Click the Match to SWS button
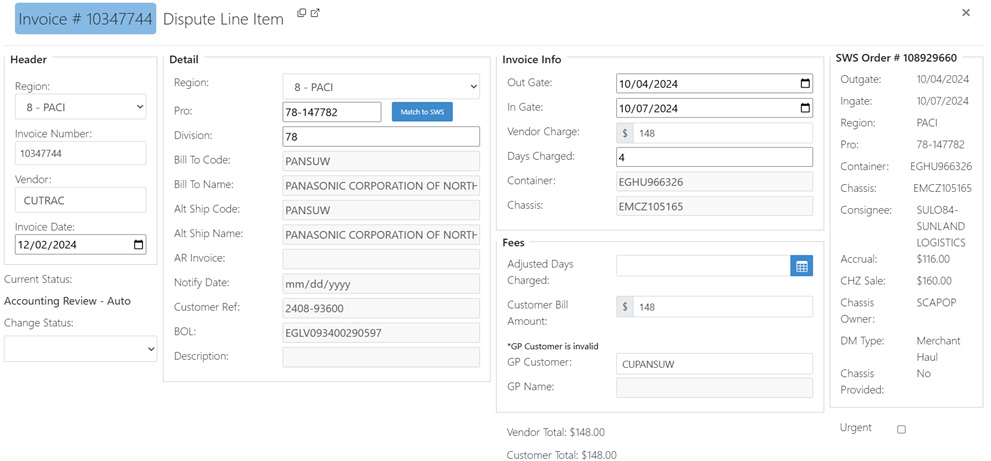This screenshot has height=461, width=991. [x=422, y=112]
